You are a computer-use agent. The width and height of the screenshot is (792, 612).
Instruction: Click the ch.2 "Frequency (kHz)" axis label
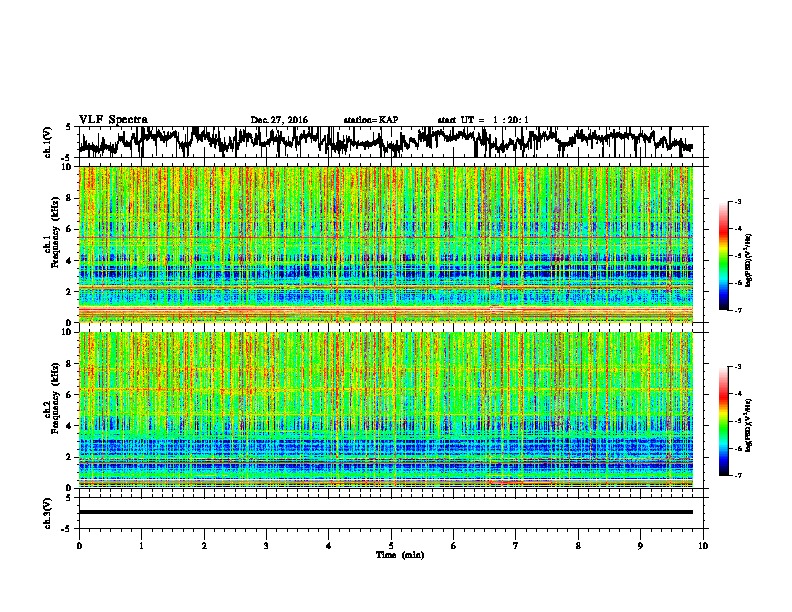[55, 397]
